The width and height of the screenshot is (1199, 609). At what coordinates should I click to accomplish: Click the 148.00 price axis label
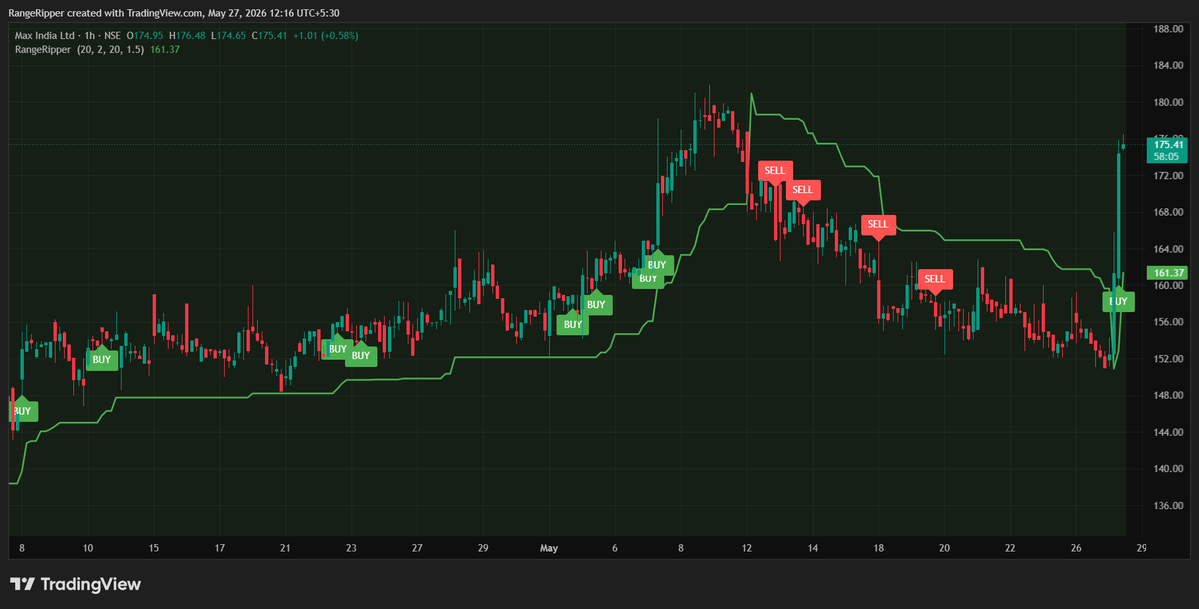[x=1169, y=396]
